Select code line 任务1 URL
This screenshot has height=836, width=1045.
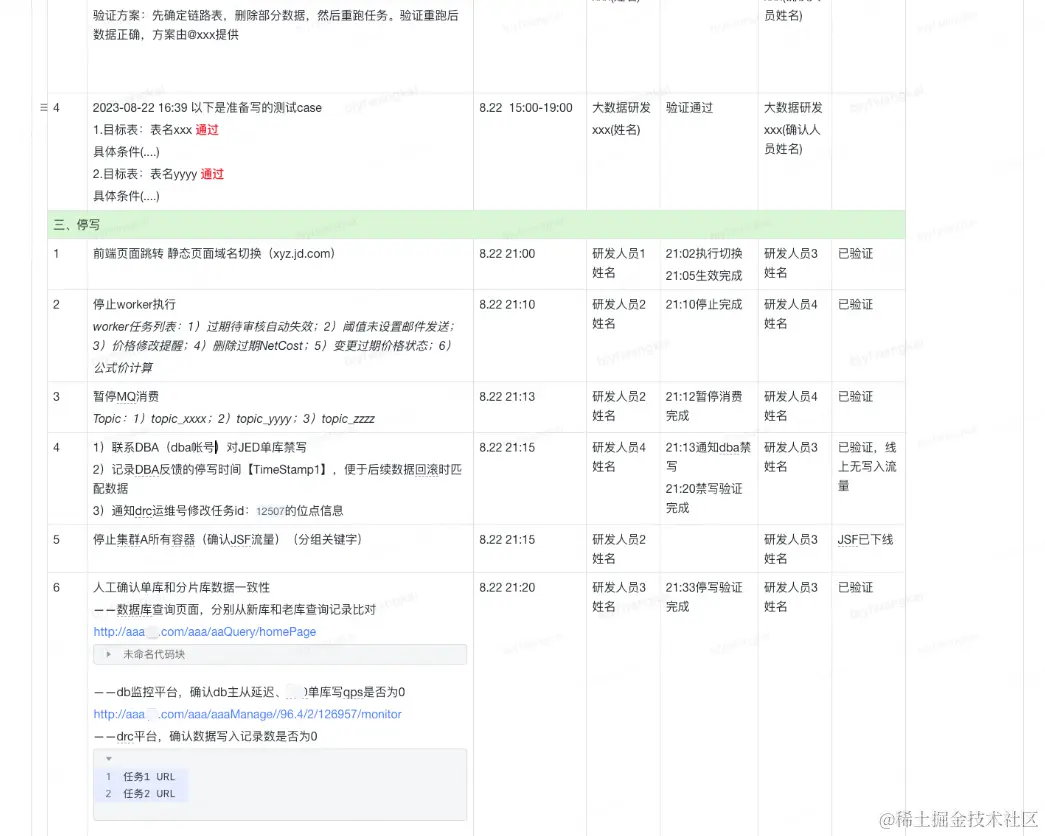[x=149, y=777]
